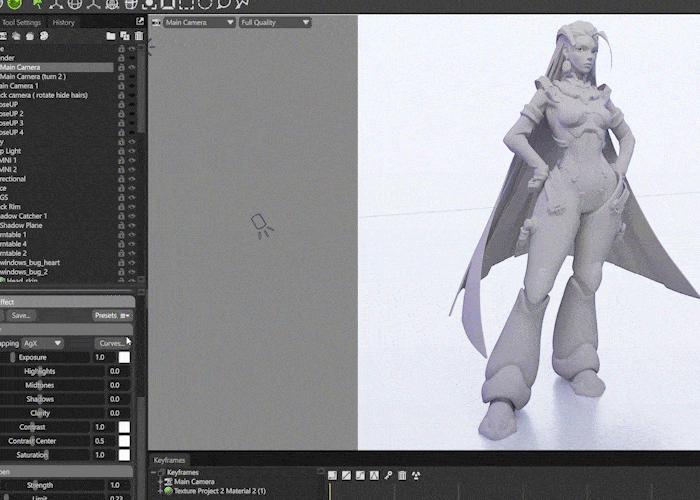Select the Shadow Plane row
Viewport: 700px width, 500px height.
coord(56,225)
